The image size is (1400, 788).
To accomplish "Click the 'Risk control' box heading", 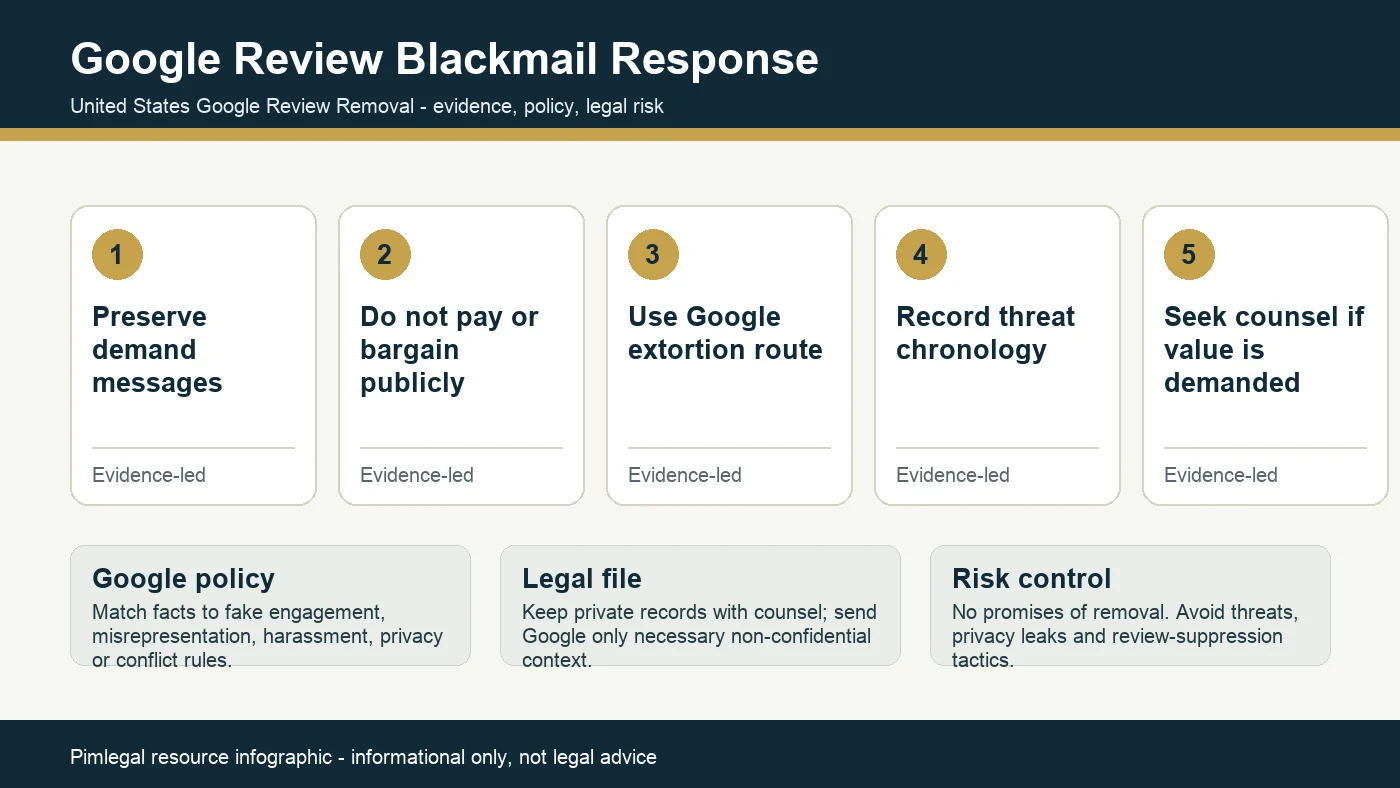I will click(1032, 579).
